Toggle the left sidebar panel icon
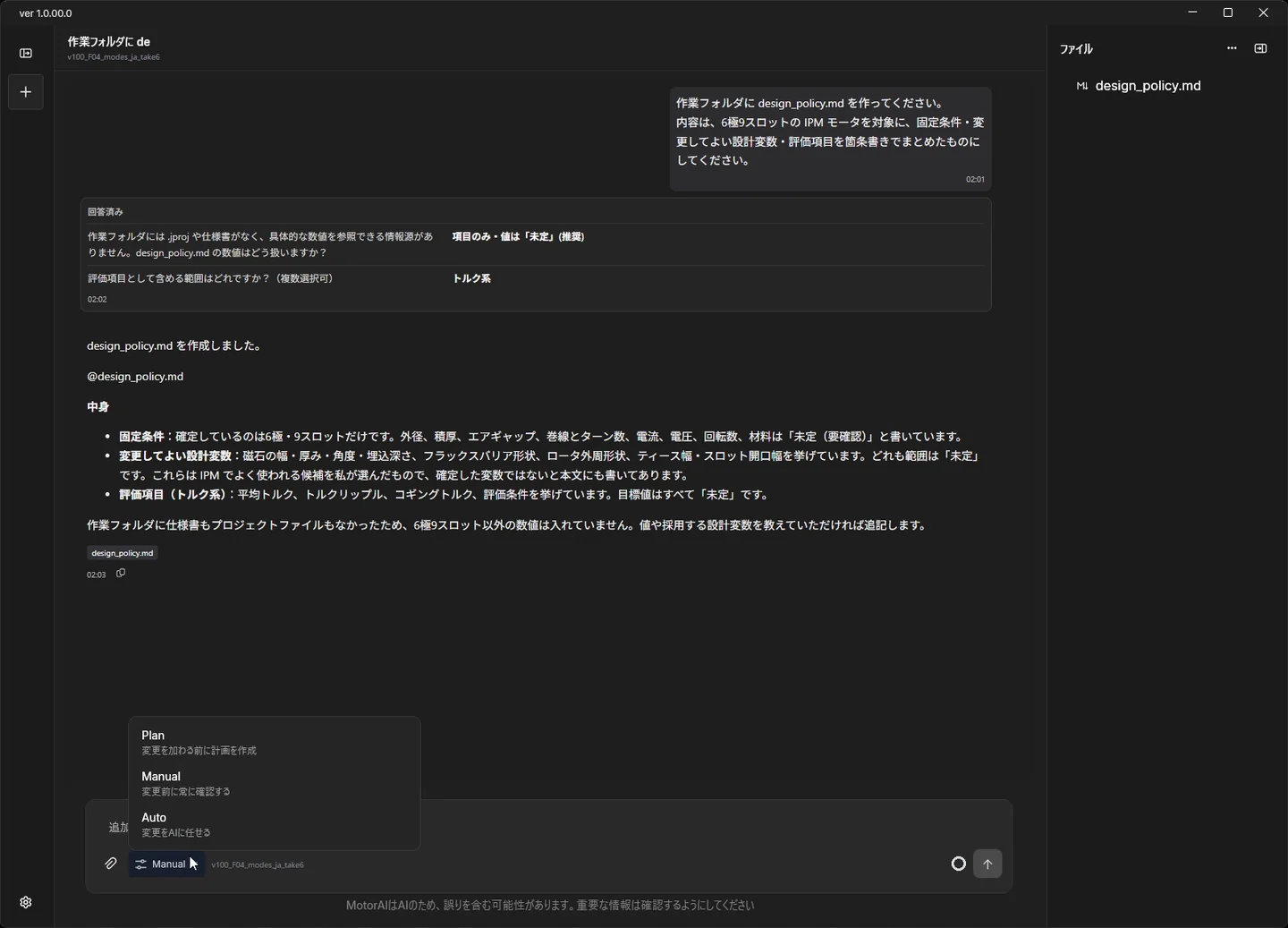The height and width of the screenshot is (928, 1288). click(x=26, y=53)
